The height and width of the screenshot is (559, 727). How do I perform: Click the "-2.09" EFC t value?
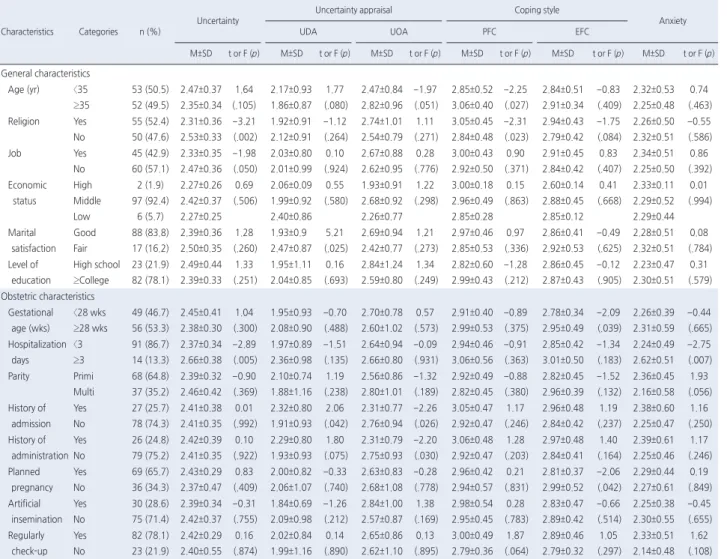[x=608, y=312]
